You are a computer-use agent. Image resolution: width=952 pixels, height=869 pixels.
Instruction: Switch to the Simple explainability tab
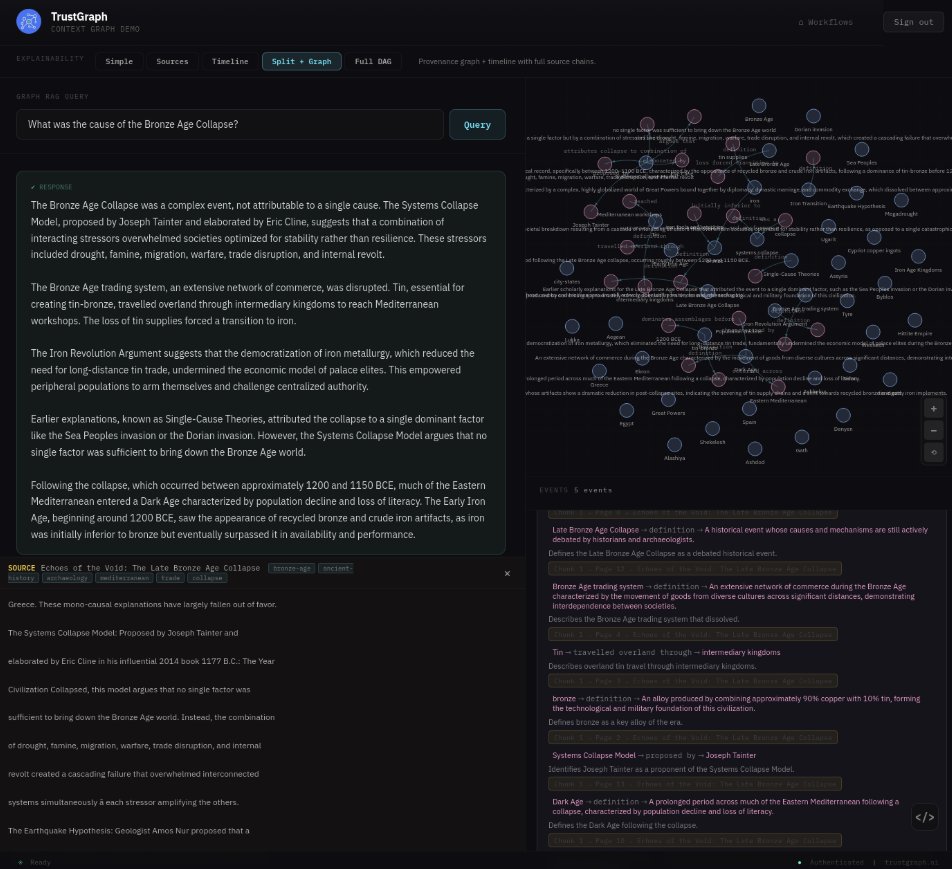tap(119, 61)
